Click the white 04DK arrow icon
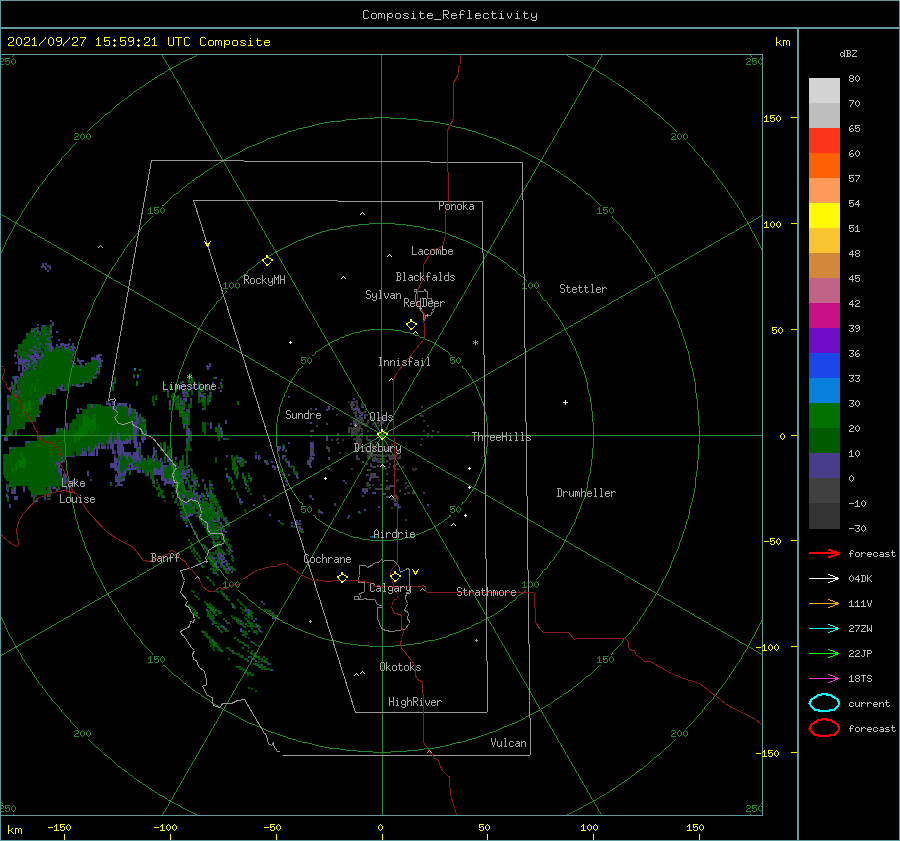Viewport: 900px width, 841px height. 824,578
